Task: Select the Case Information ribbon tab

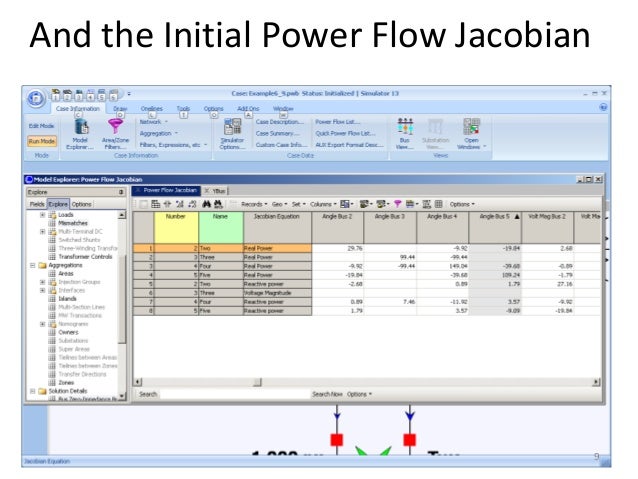Action: pyautogui.click(x=78, y=109)
